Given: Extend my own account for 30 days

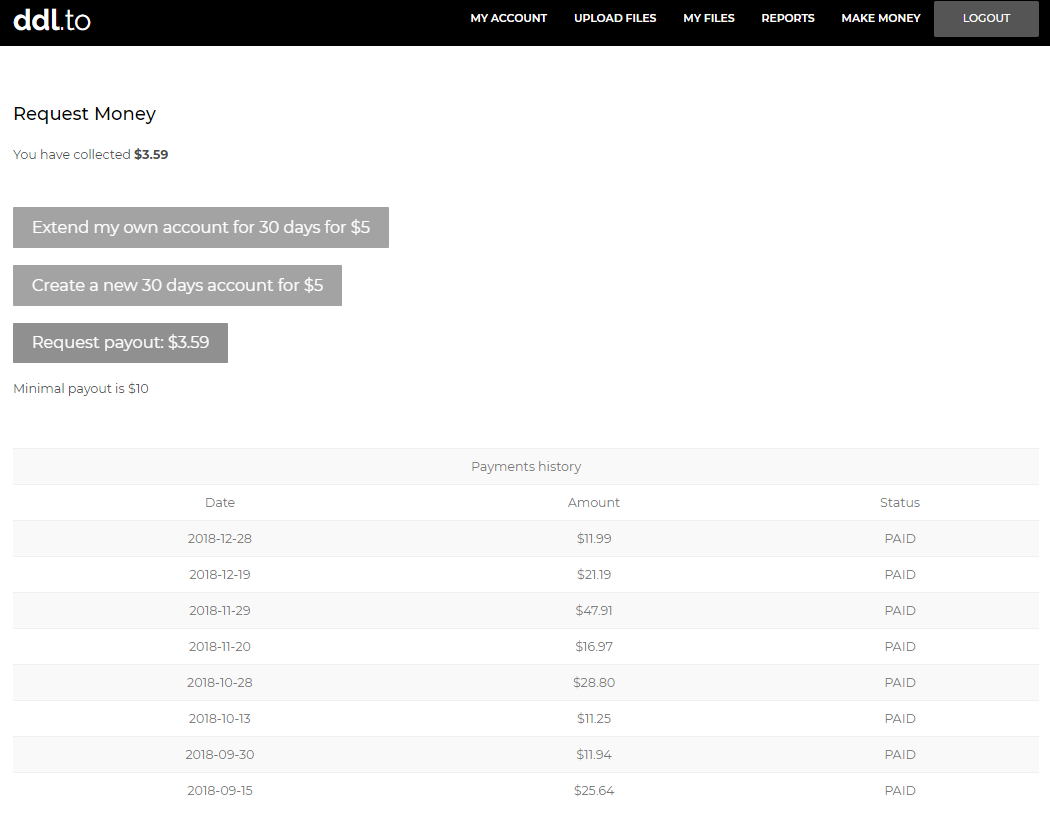Looking at the screenshot, I should (x=200, y=227).
